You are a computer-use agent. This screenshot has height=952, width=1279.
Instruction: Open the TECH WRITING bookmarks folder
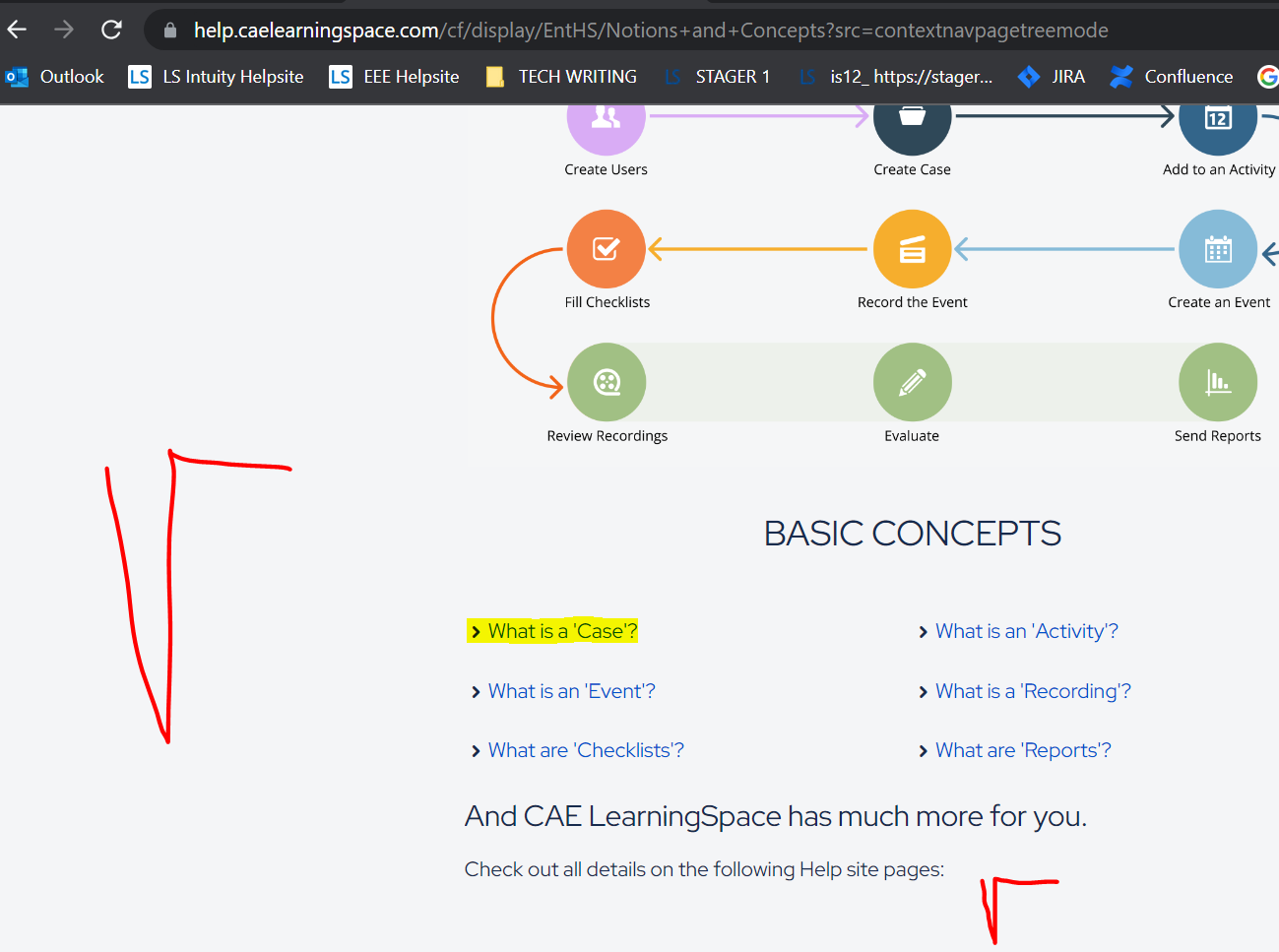point(561,77)
